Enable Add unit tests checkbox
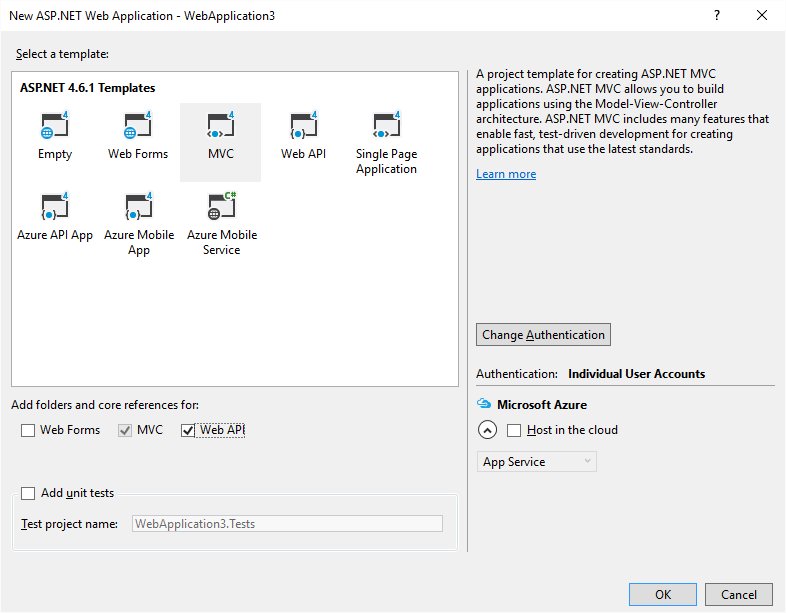The height and width of the screenshot is (613, 786). pyautogui.click(x=28, y=493)
